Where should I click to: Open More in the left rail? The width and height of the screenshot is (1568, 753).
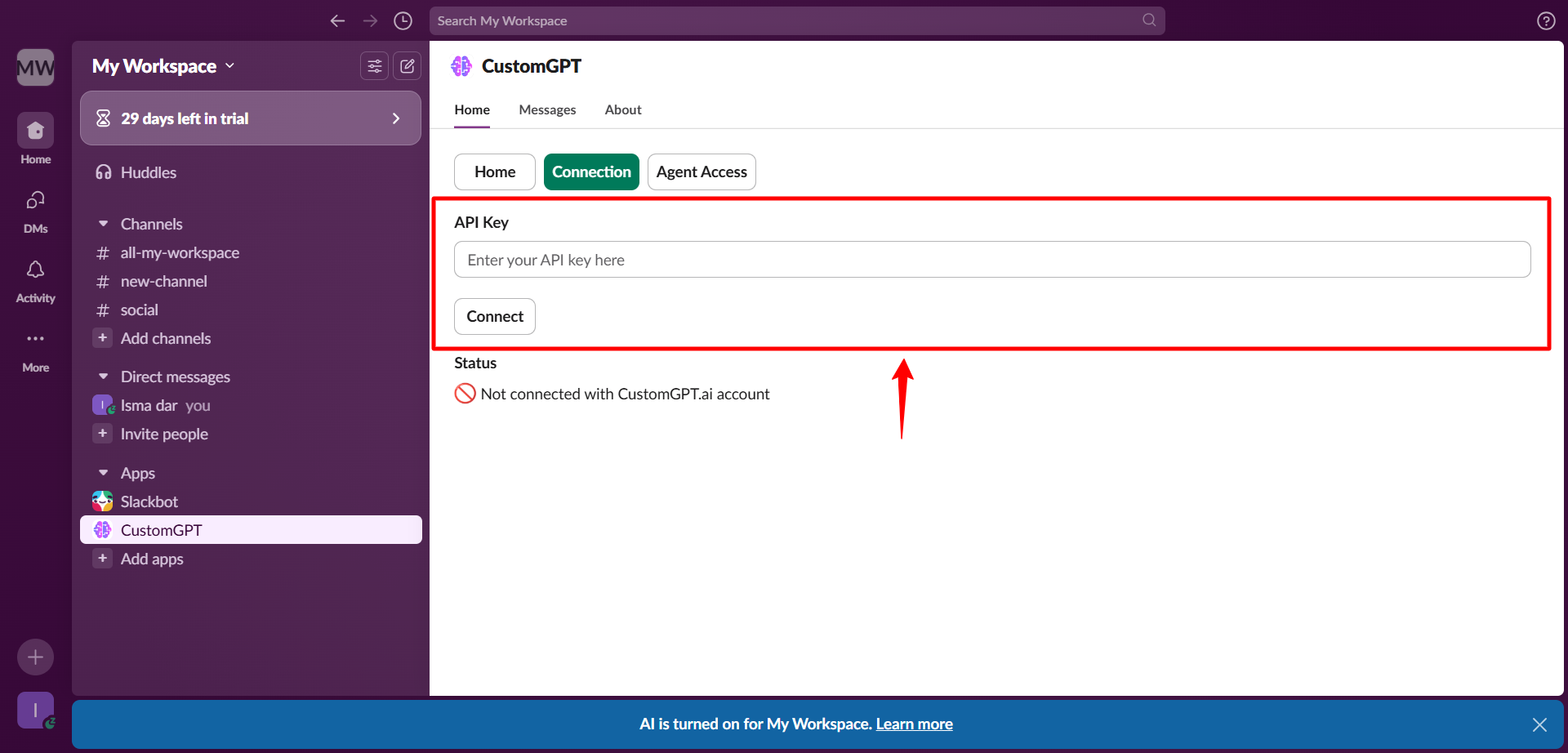click(36, 350)
